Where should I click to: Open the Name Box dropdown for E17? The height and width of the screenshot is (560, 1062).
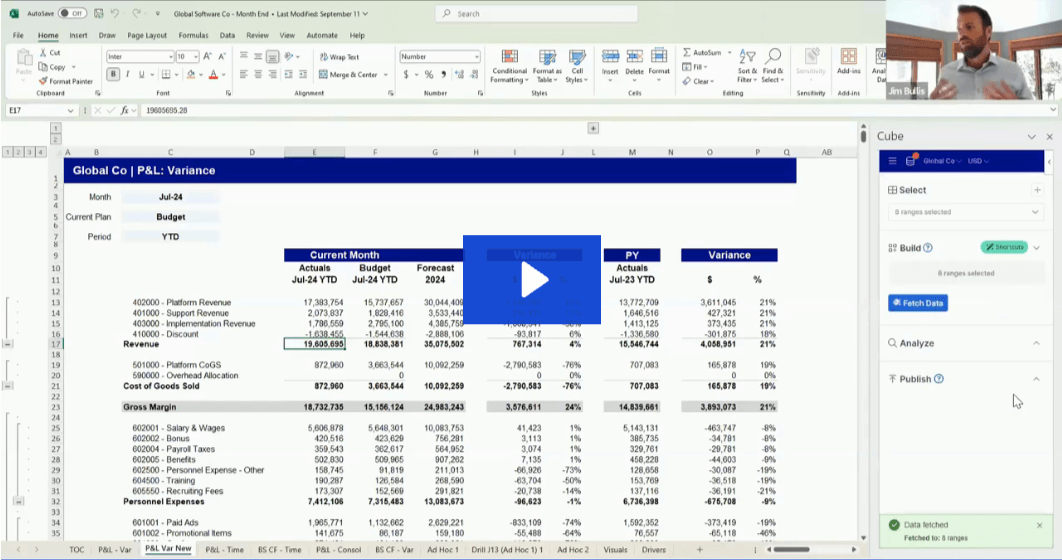click(70, 110)
